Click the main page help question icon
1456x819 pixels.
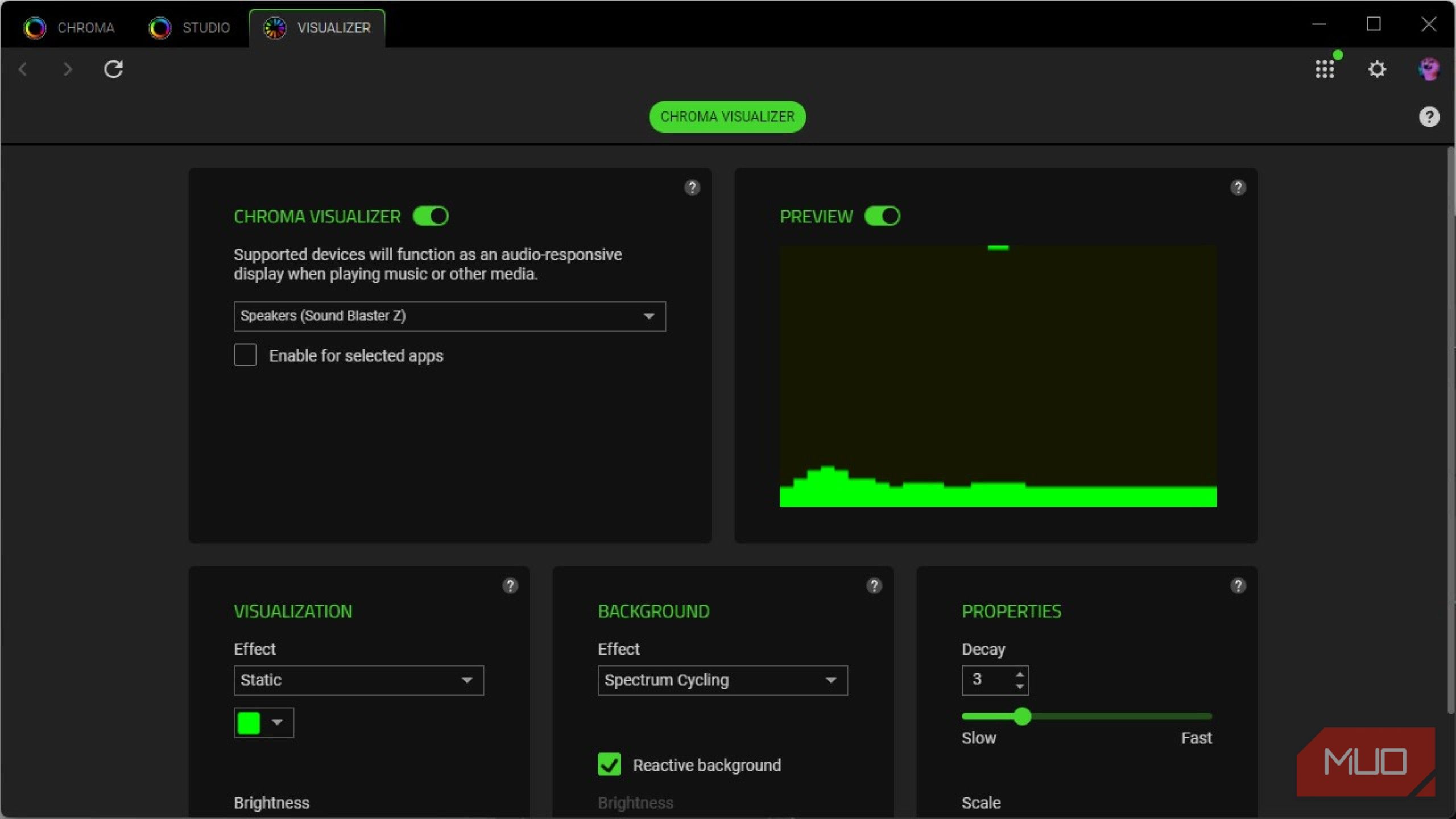coord(1429,117)
